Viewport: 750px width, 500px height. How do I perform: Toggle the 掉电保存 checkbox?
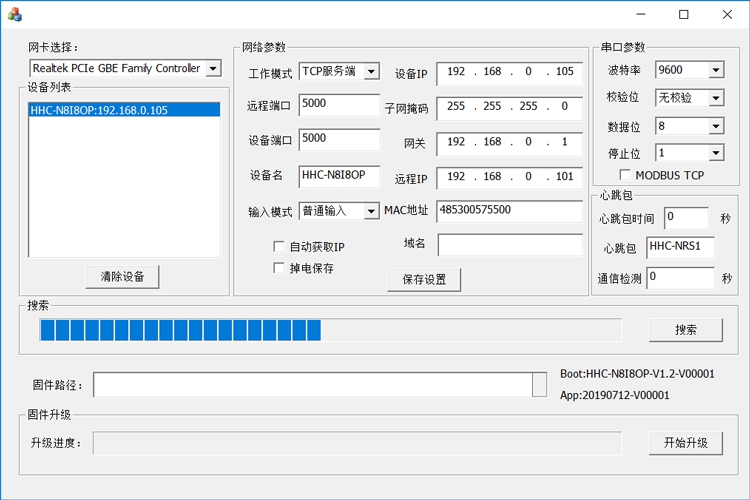coord(280,268)
